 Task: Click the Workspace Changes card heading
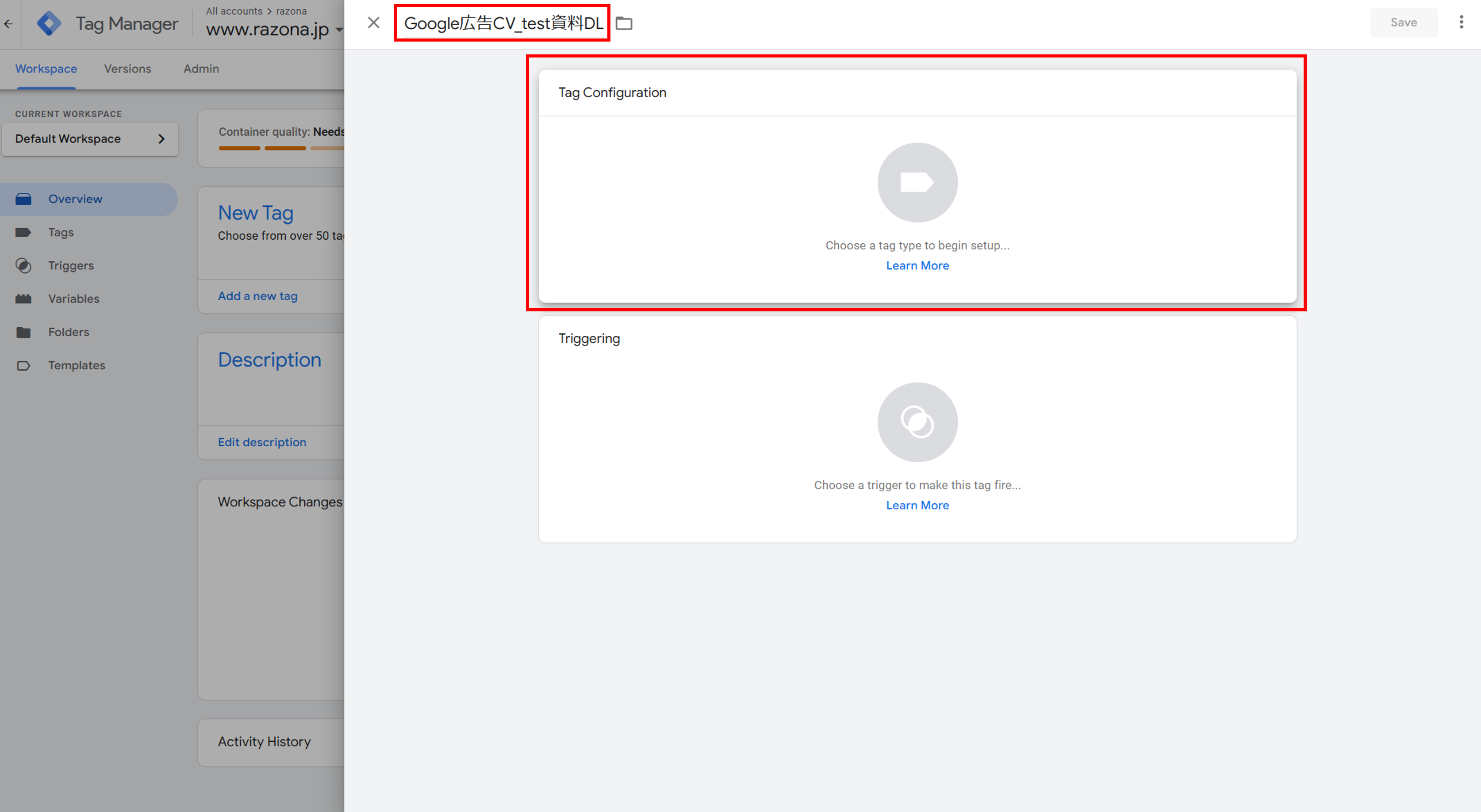click(x=280, y=502)
